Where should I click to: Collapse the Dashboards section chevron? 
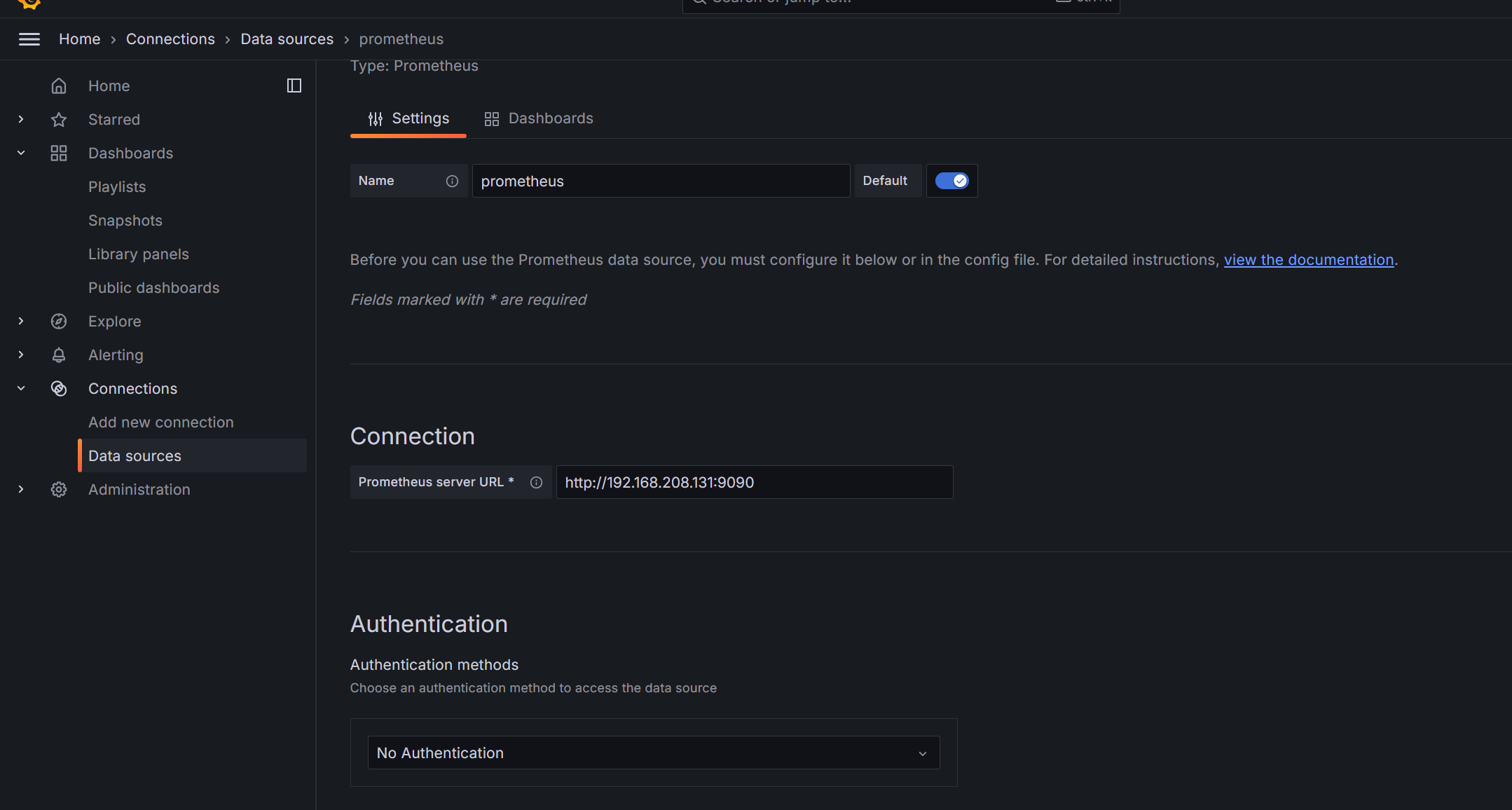tap(21, 153)
